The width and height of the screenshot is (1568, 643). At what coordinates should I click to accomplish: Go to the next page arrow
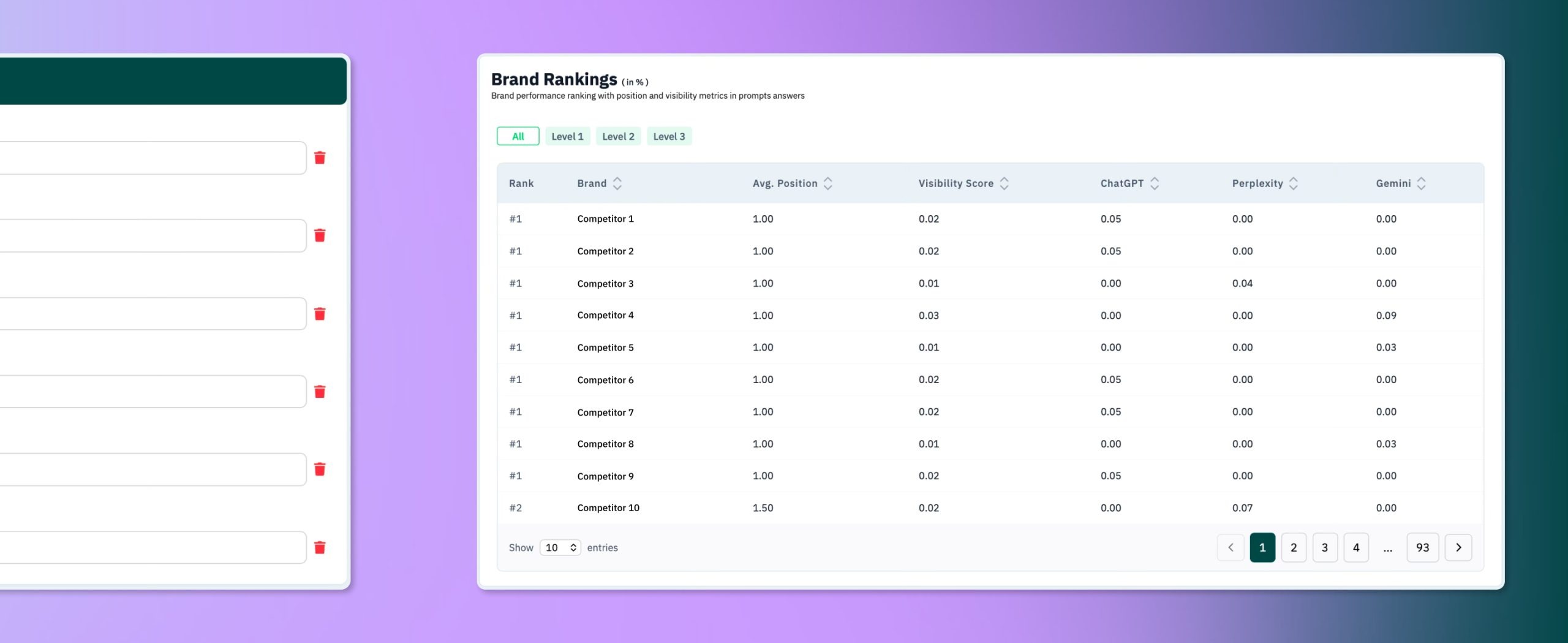[x=1458, y=547]
